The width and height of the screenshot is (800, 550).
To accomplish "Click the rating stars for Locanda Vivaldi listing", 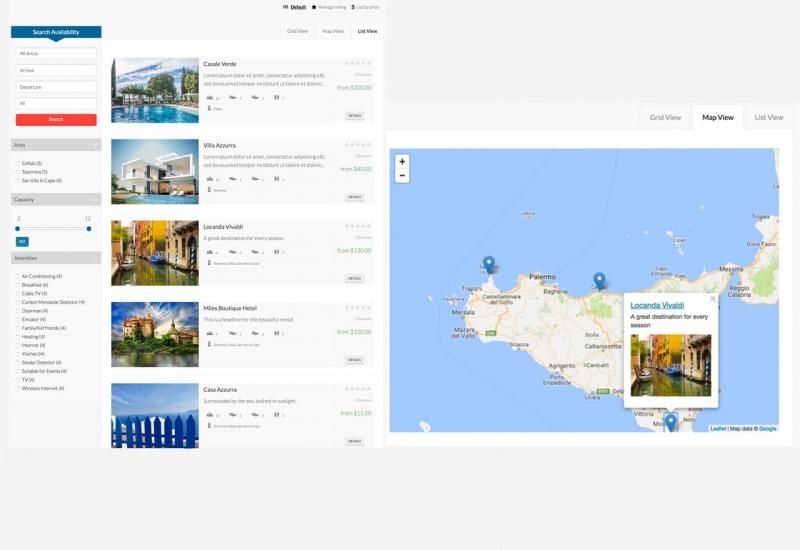I will click(x=358, y=226).
